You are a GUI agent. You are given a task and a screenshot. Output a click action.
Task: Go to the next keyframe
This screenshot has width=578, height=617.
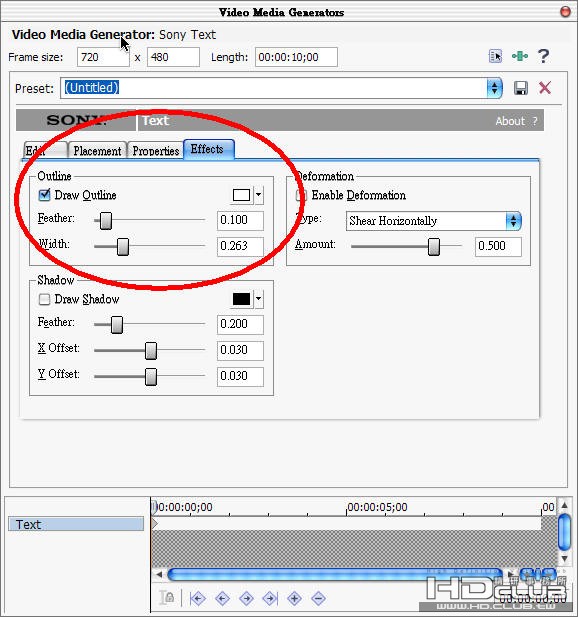click(x=246, y=598)
